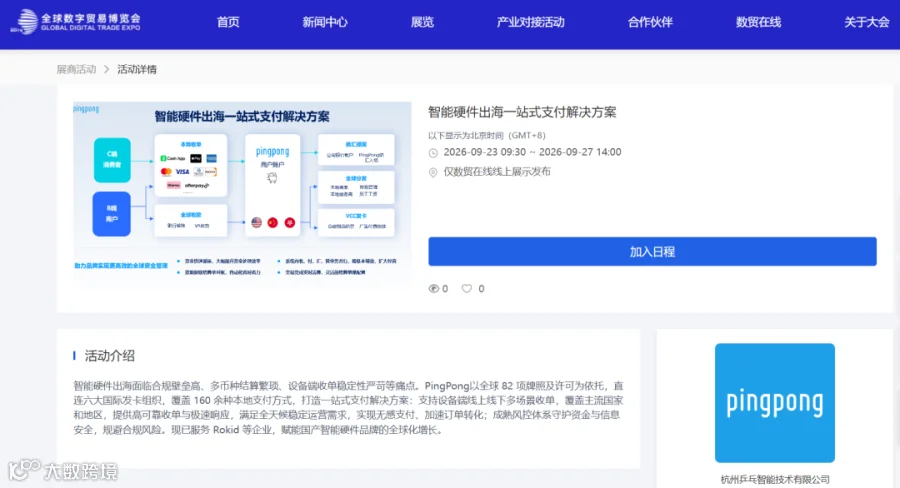This screenshot has height=488, width=900.
Task: Click the clock icon beside event date
Action: (433, 153)
